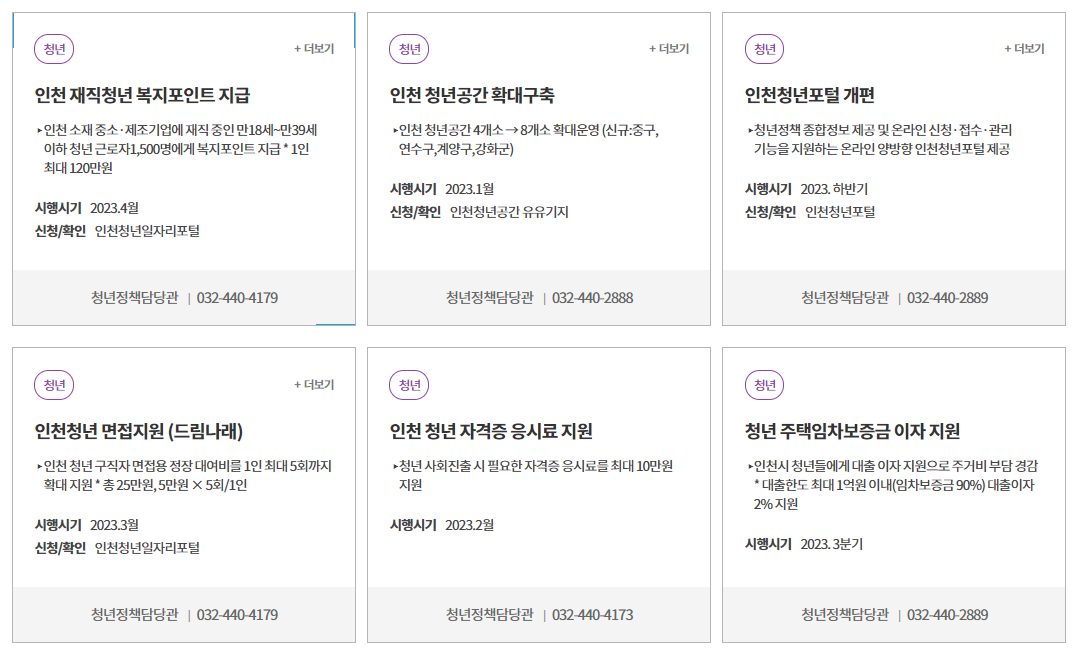1081x652 pixels.
Task: Expand 더보기 on 인천 재직청년 복지포인트 지급
Action: (x=314, y=49)
